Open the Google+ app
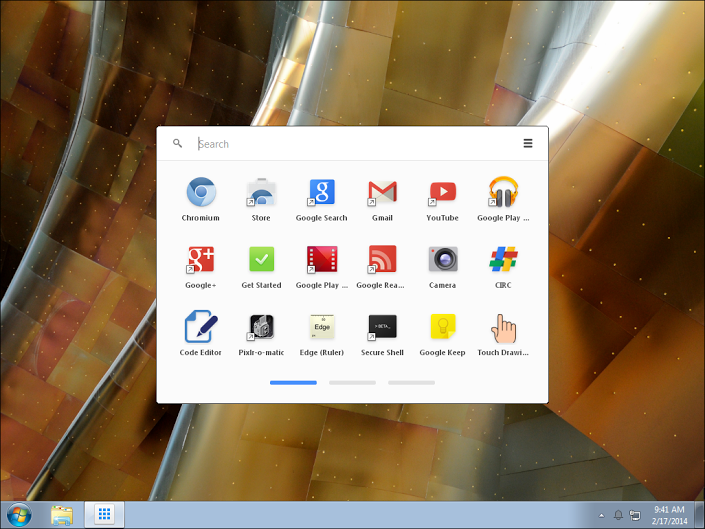Image resolution: width=705 pixels, height=529 pixels. click(201, 259)
